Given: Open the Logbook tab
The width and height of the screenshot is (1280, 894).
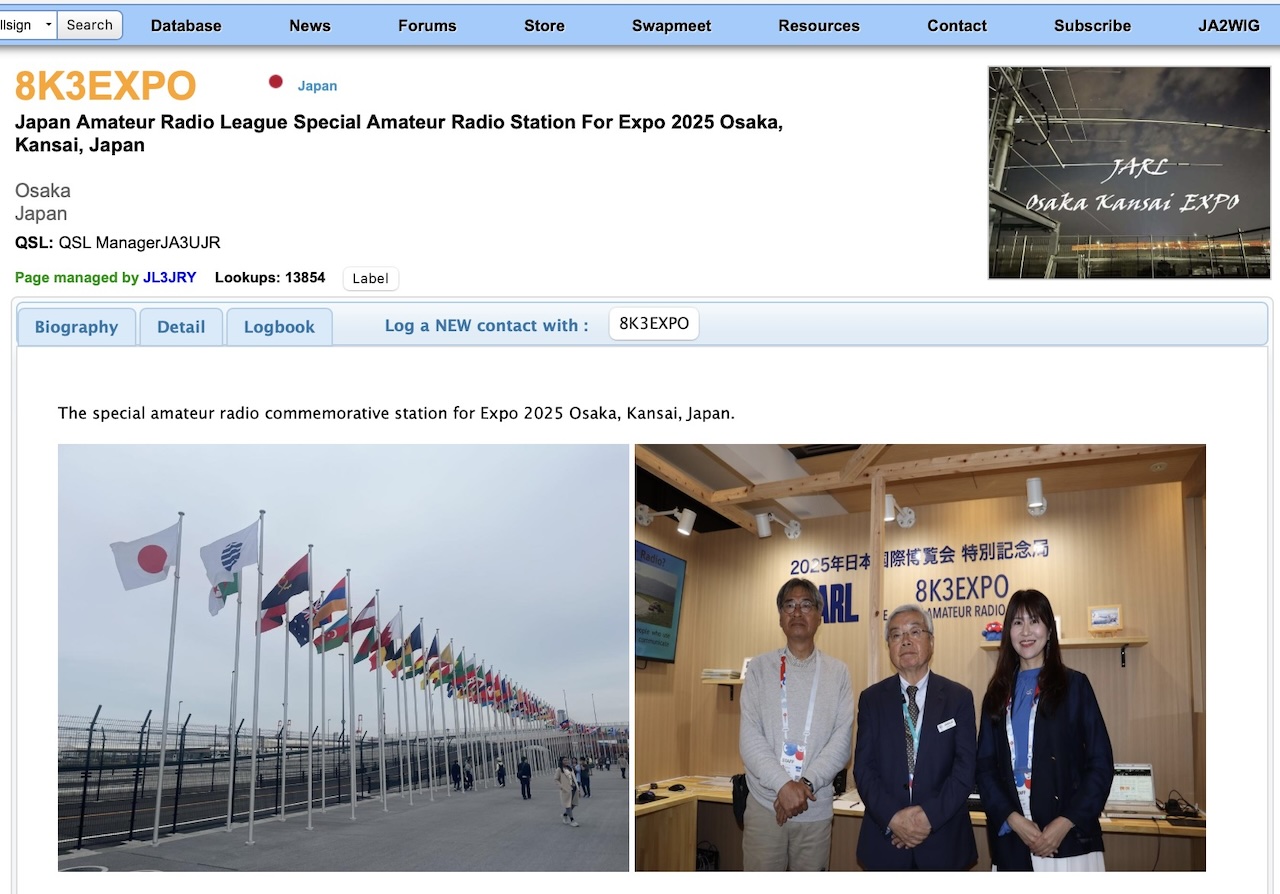Looking at the screenshot, I should [279, 327].
